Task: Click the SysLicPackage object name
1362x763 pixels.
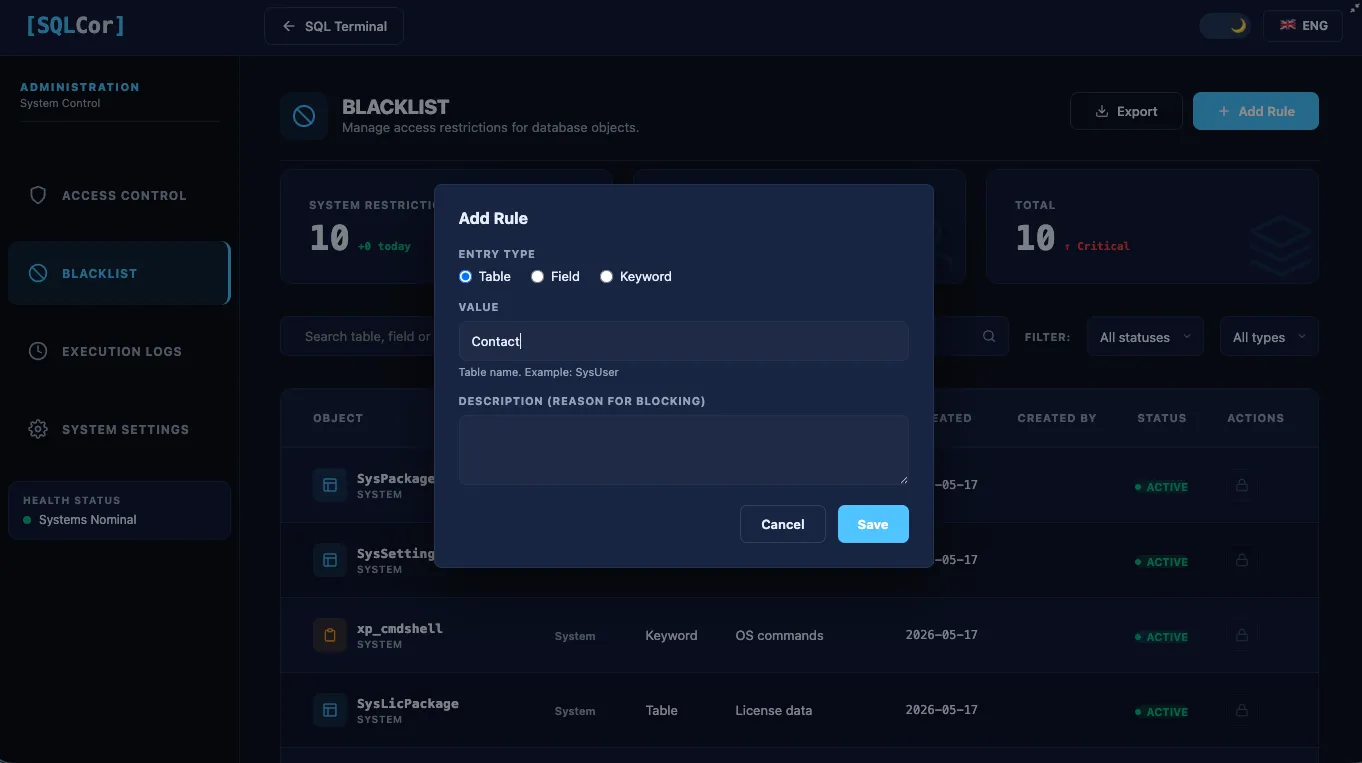Action: [x=408, y=703]
